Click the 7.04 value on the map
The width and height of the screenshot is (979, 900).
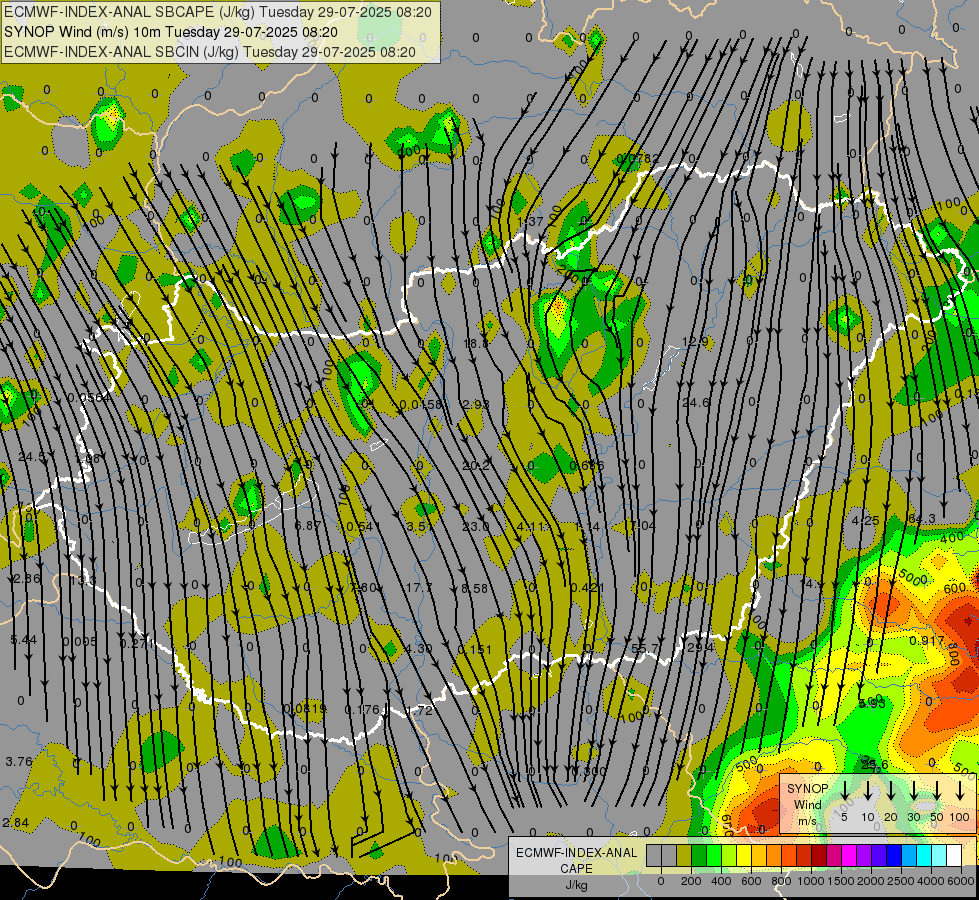[x=643, y=526]
